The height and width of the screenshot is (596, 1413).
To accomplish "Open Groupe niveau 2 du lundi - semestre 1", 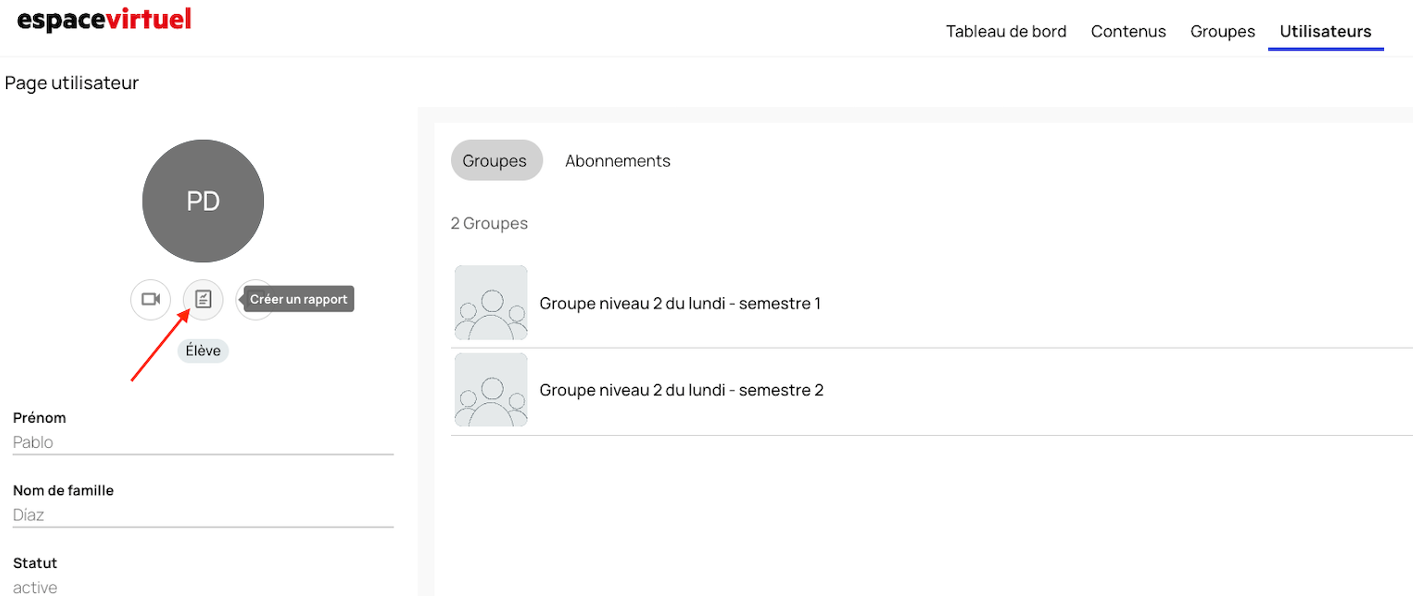I will [x=680, y=303].
